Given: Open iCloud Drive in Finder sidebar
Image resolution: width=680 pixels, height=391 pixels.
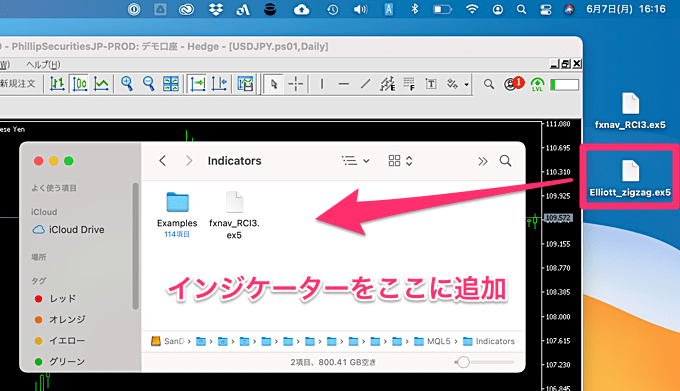Looking at the screenshot, I should 69,230.
